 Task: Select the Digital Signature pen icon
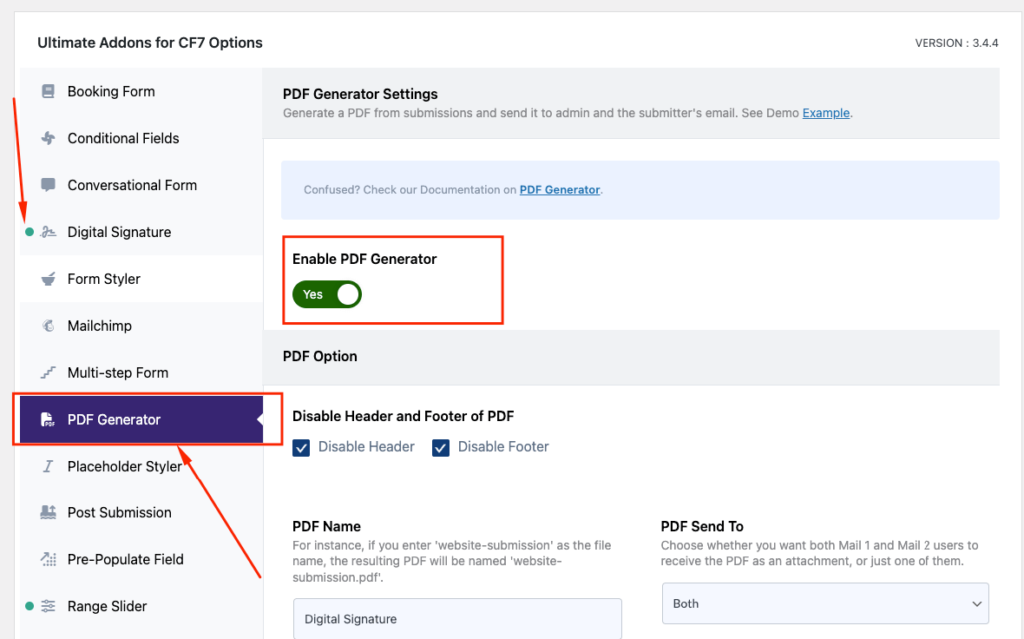pos(48,232)
